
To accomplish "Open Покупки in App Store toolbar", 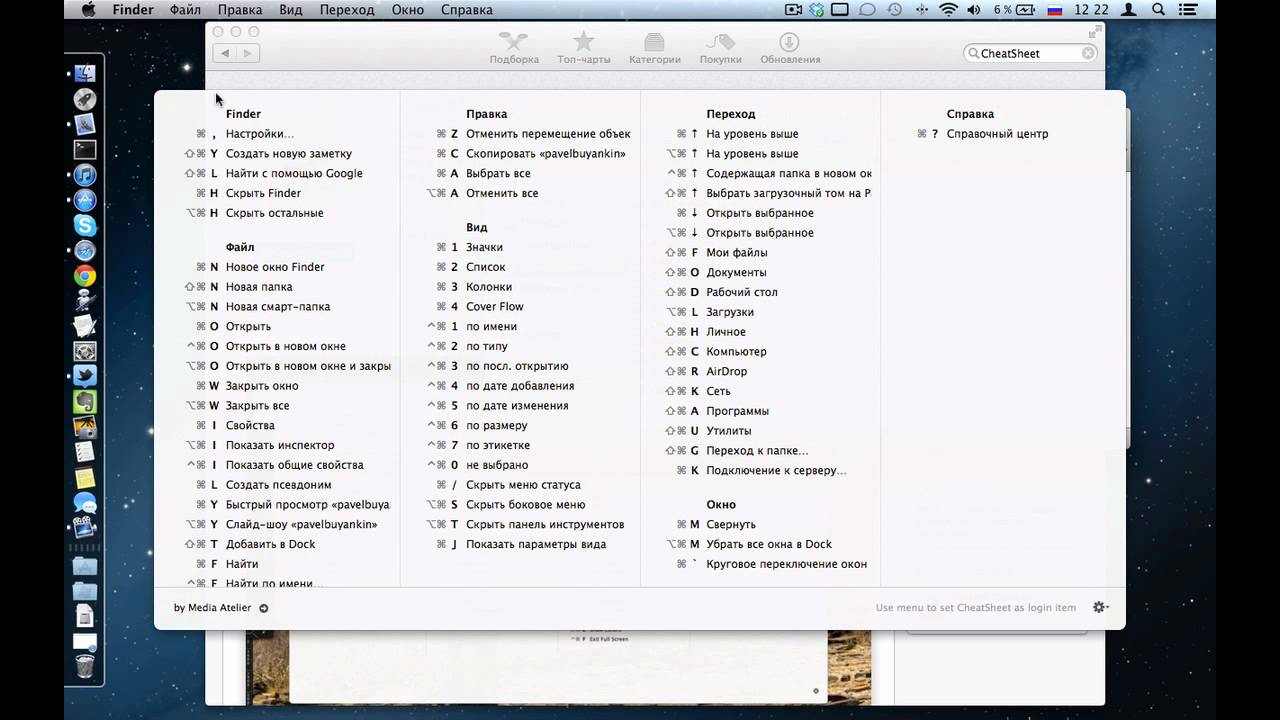I will (720, 48).
